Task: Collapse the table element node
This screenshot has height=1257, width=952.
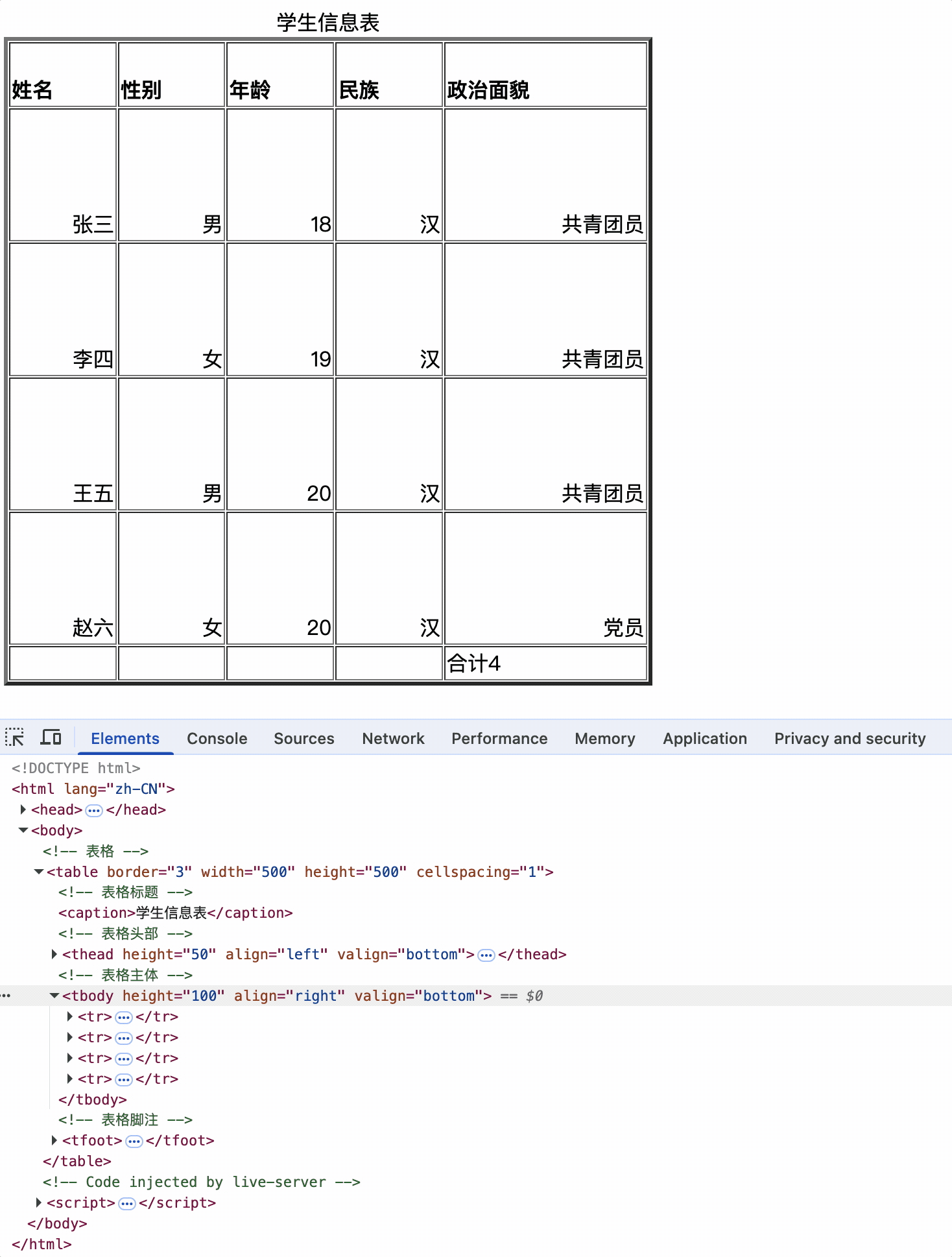Action: 39,872
